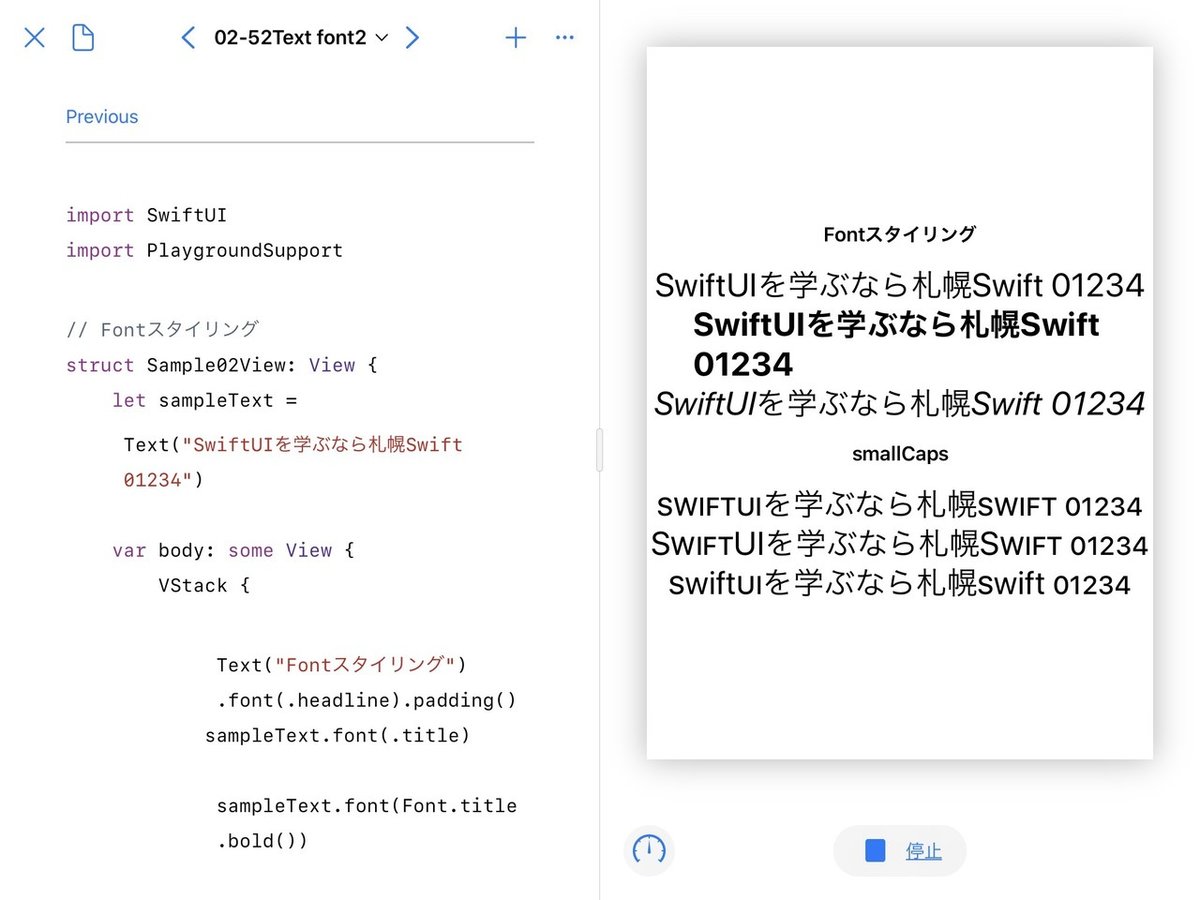1200x900 pixels.
Task: Tap the 'sampleText.font(Font.title' code line
Action: click(x=366, y=805)
